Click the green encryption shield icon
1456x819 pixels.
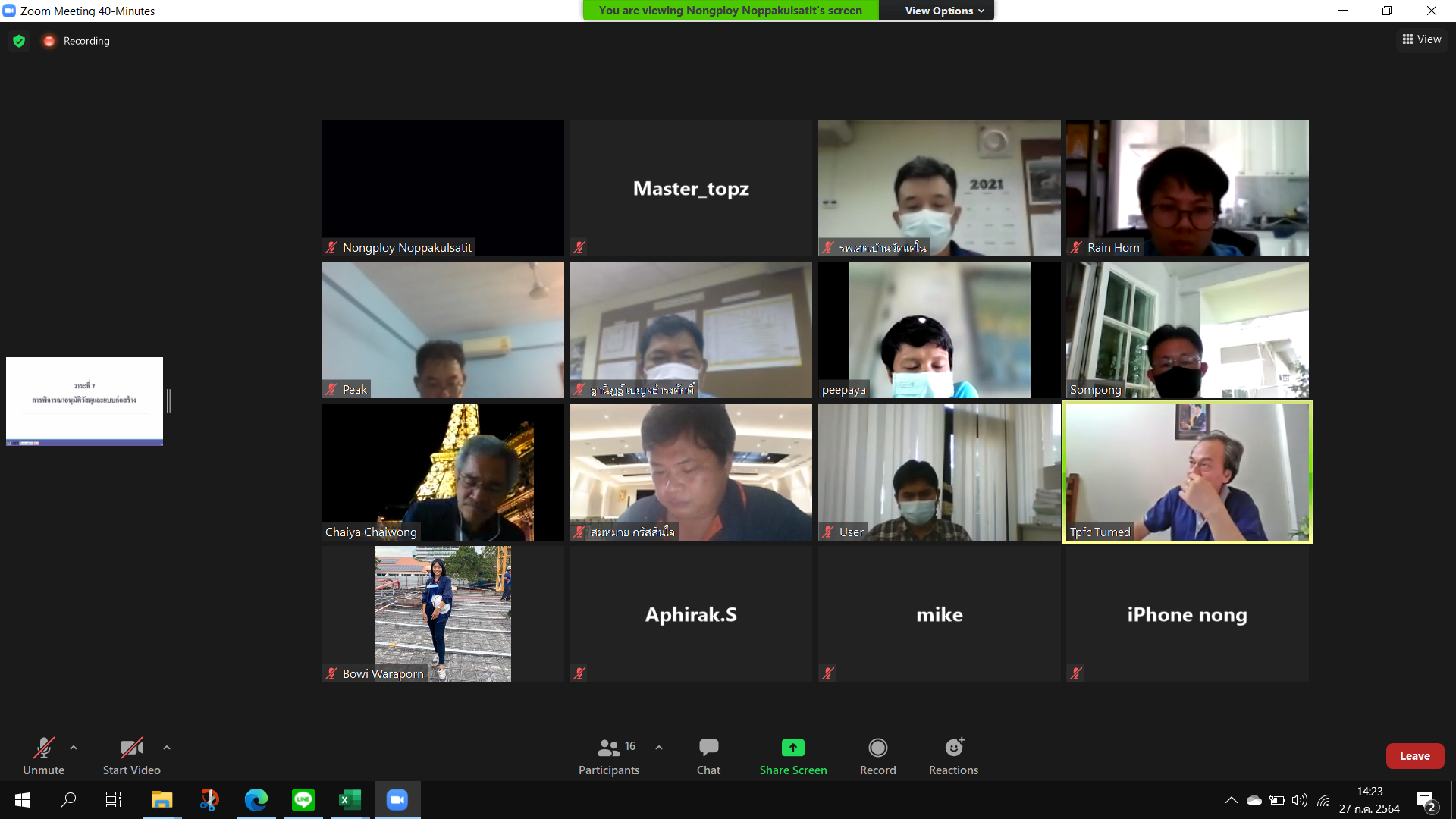[x=19, y=41]
